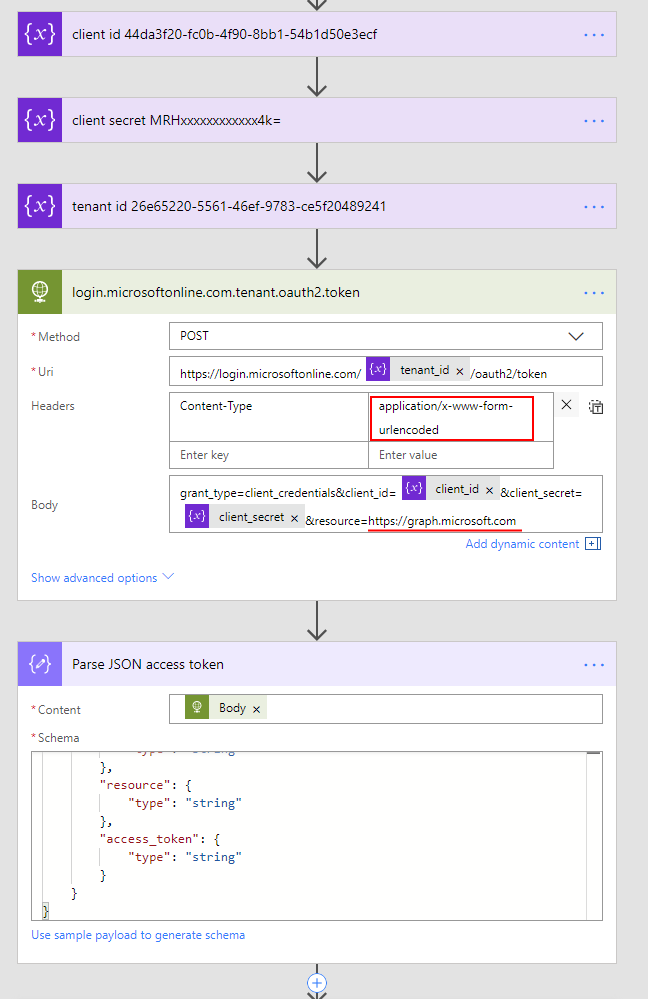Click the 'Enter value' header field
This screenshot has height=999, width=648.
click(x=460, y=455)
